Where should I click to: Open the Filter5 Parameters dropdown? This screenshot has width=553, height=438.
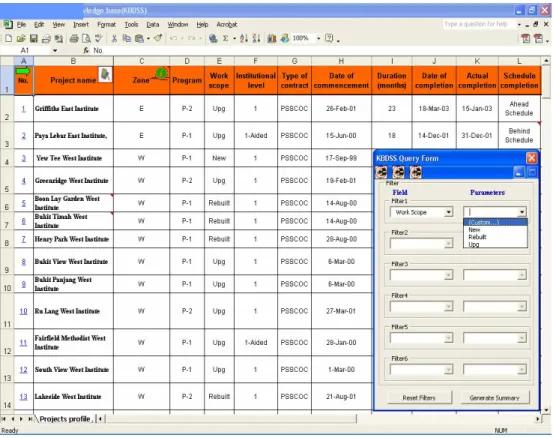coord(522,338)
